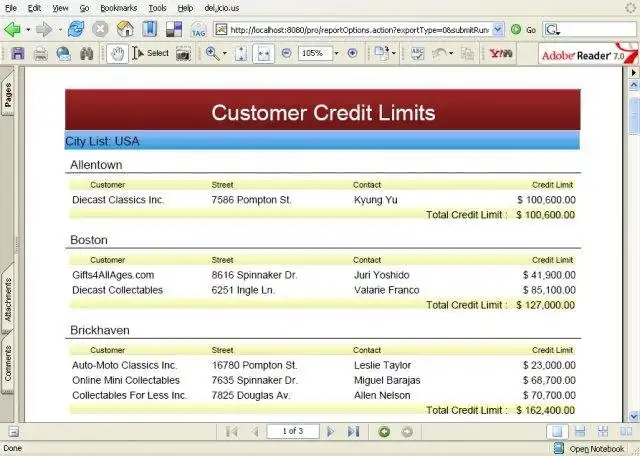Choose the Snapshot camera tool

point(183,53)
